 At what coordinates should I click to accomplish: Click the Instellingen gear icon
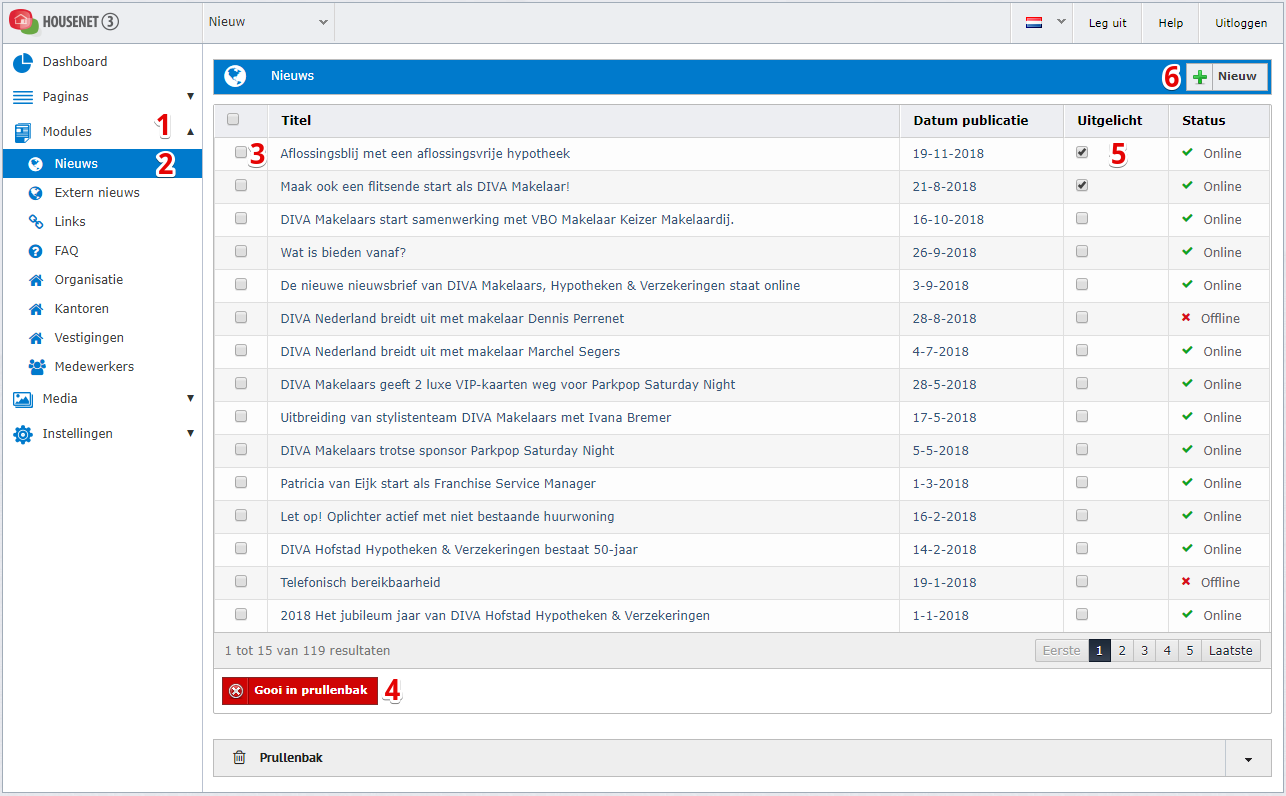click(x=22, y=434)
